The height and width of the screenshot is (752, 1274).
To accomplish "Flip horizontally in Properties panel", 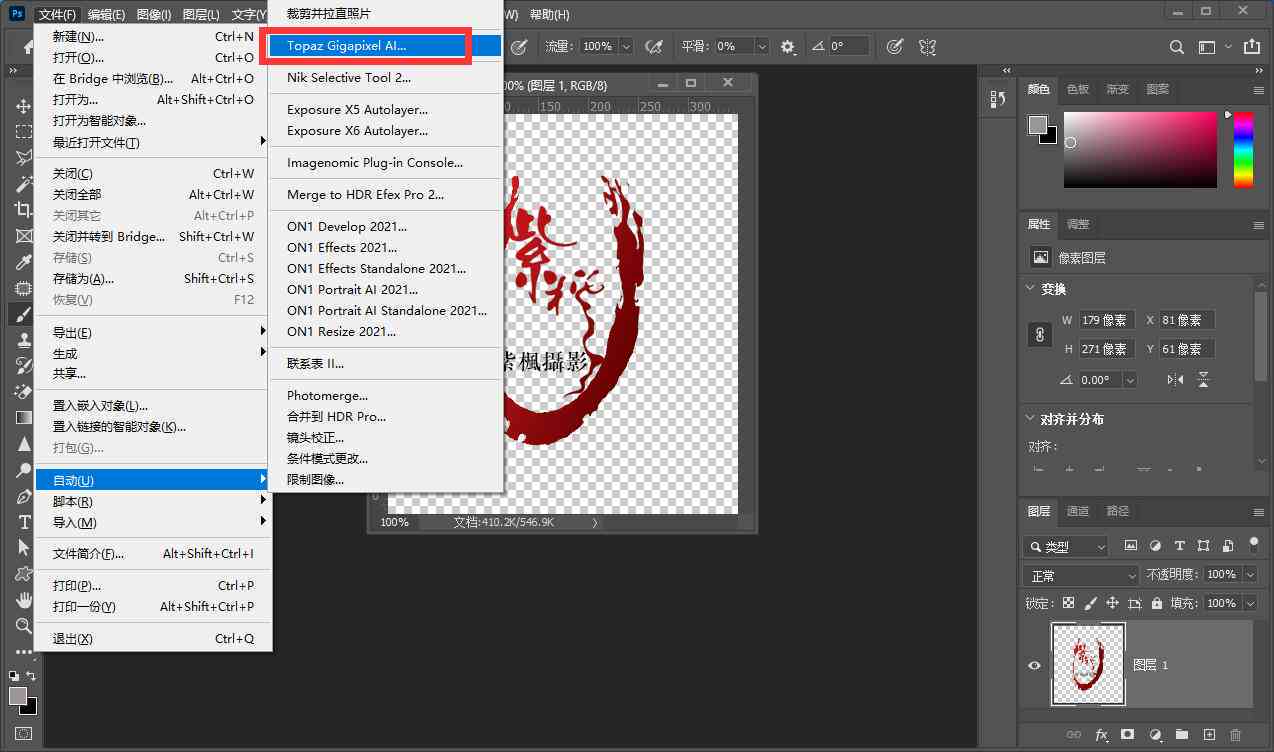I will point(1175,380).
